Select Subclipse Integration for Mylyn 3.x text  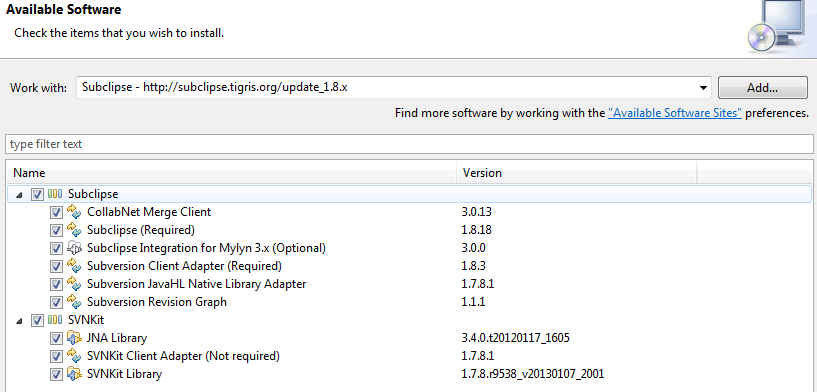(x=206, y=248)
